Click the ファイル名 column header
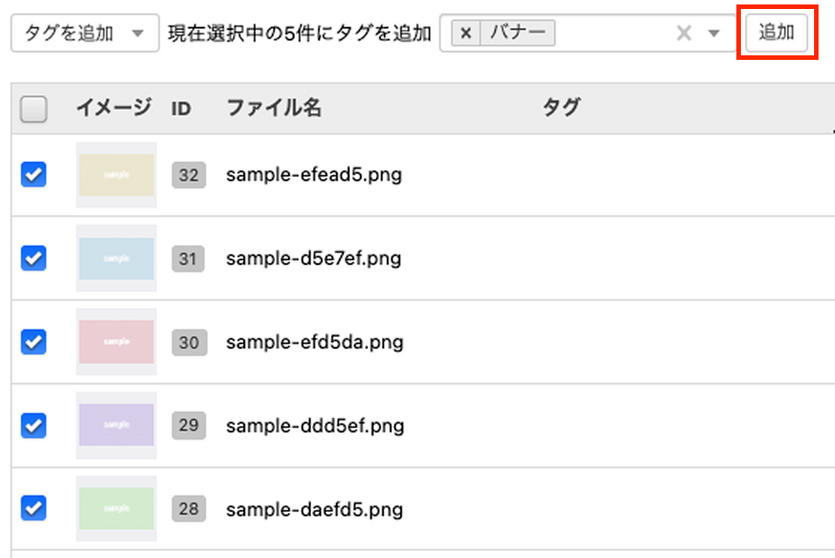This screenshot has width=835, height=558. coord(274,108)
